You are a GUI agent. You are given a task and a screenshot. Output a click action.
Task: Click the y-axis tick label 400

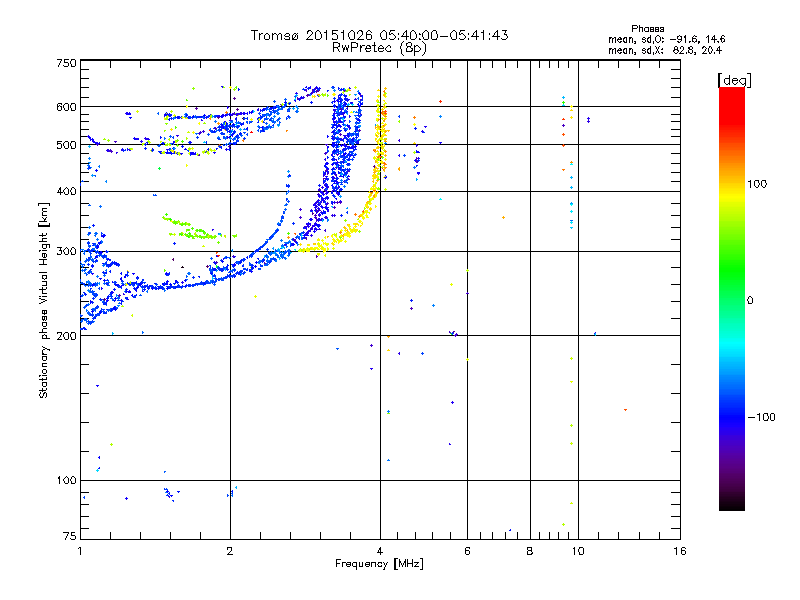[66, 191]
